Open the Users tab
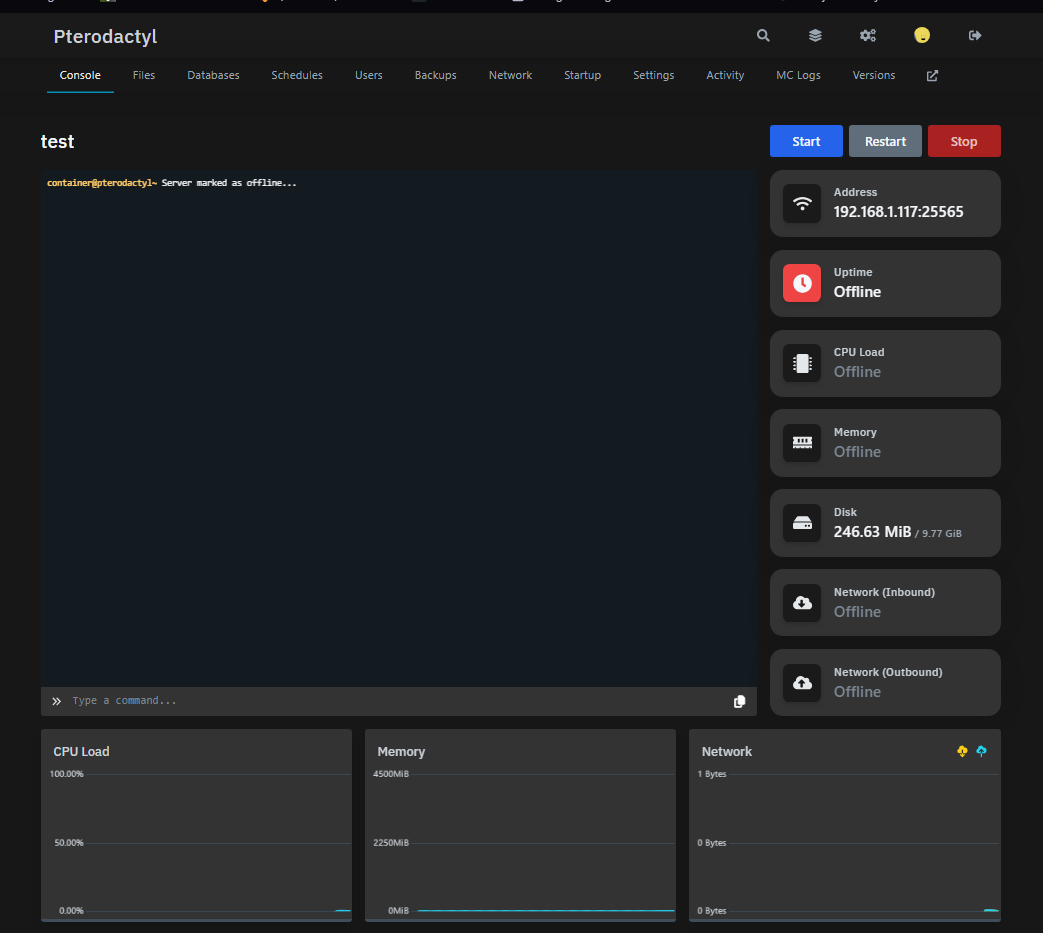 (369, 75)
